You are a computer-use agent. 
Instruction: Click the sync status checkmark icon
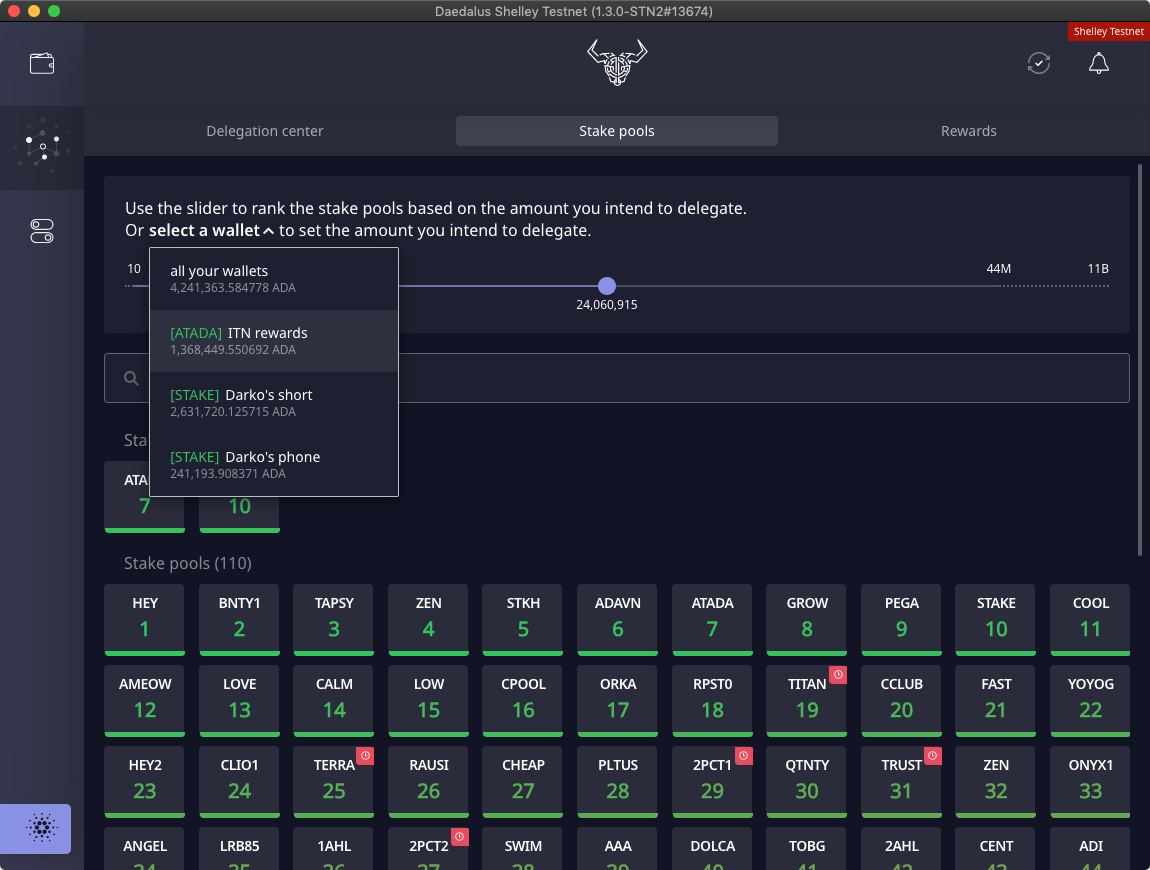(1039, 63)
